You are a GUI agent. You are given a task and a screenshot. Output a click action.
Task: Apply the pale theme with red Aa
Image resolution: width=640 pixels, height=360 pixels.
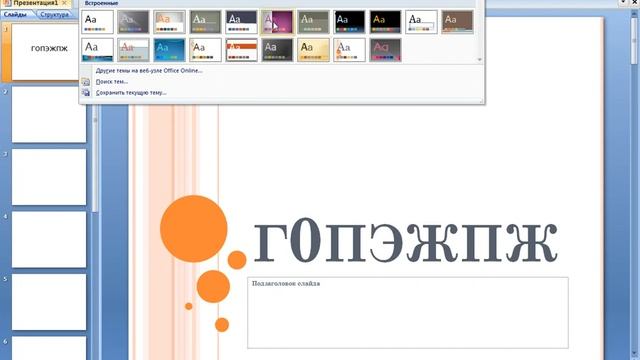tap(133, 50)
